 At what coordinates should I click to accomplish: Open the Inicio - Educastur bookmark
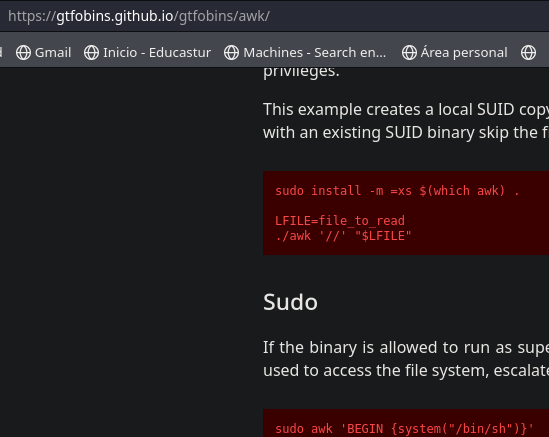click(157, 53)
